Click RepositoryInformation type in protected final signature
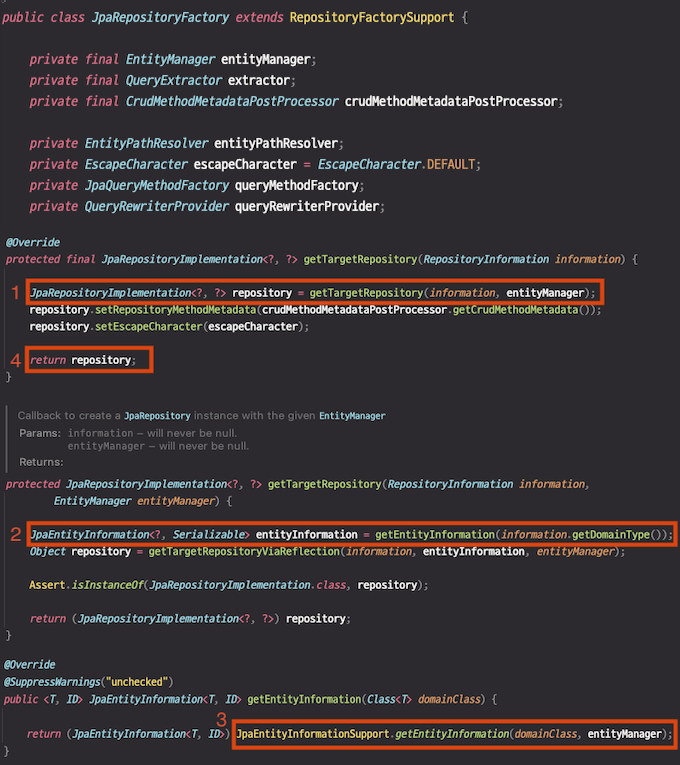The image size is (680, 765). pos(486,259)
